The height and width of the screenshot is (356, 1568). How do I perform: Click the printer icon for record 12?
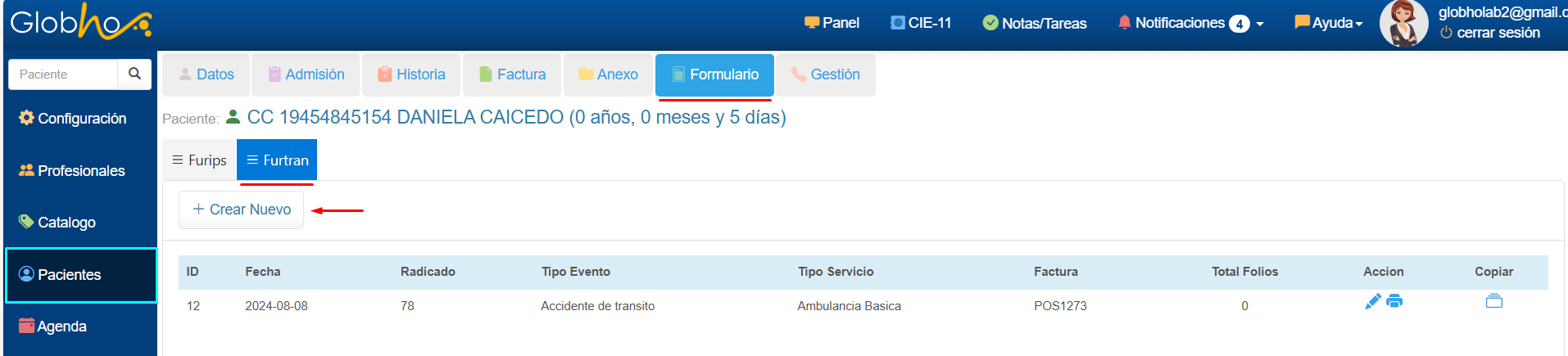(x=1394, y=301)
